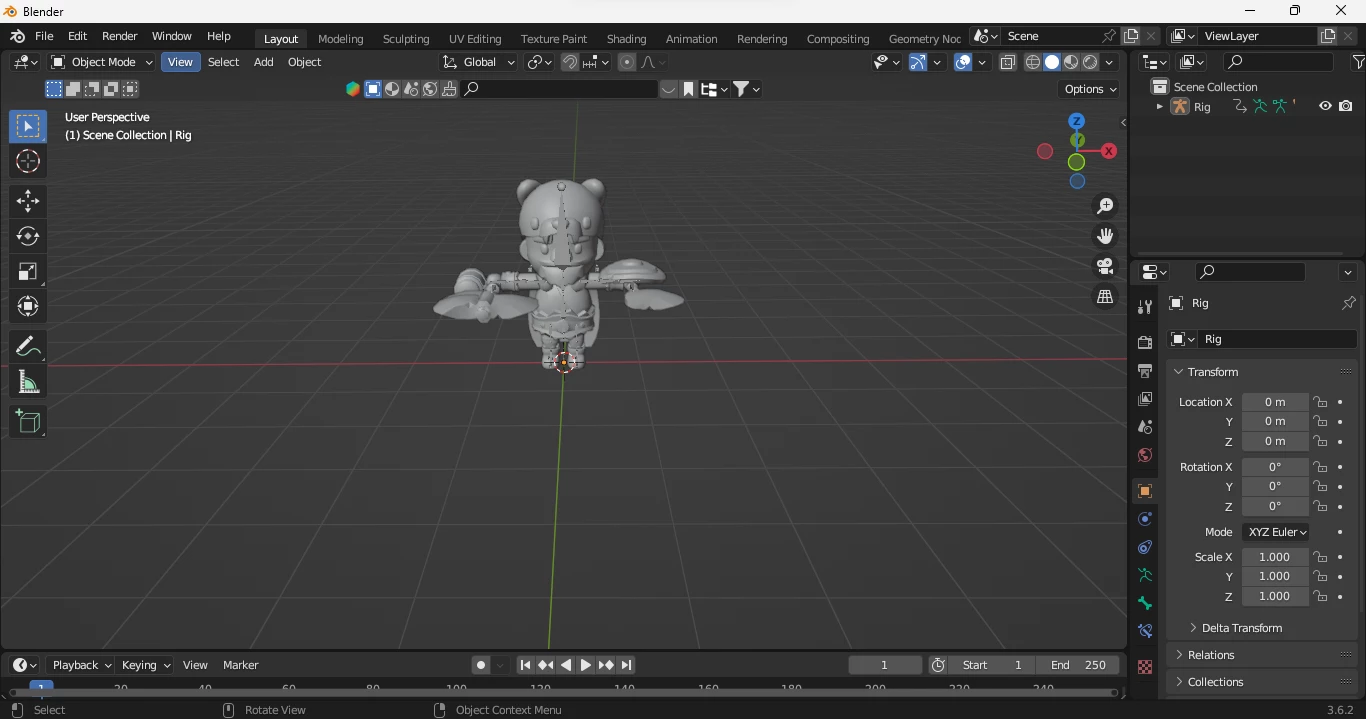The height and width of the screenshot is (719, 1366).
Task: Switch to the Sculpting workspace tab
Action: tap(406, 39)
